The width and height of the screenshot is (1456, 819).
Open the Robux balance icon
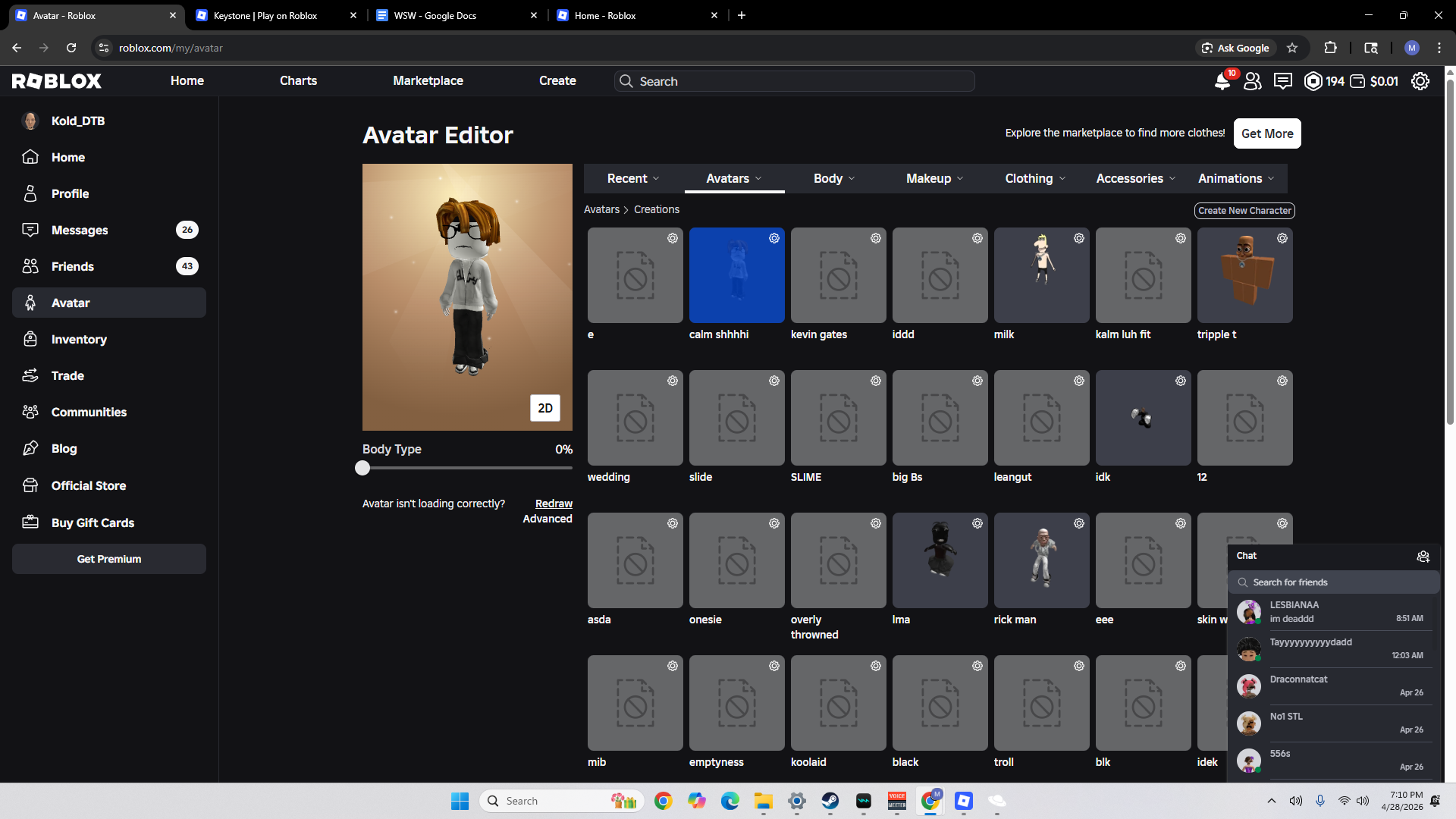tap(1313, 81)
